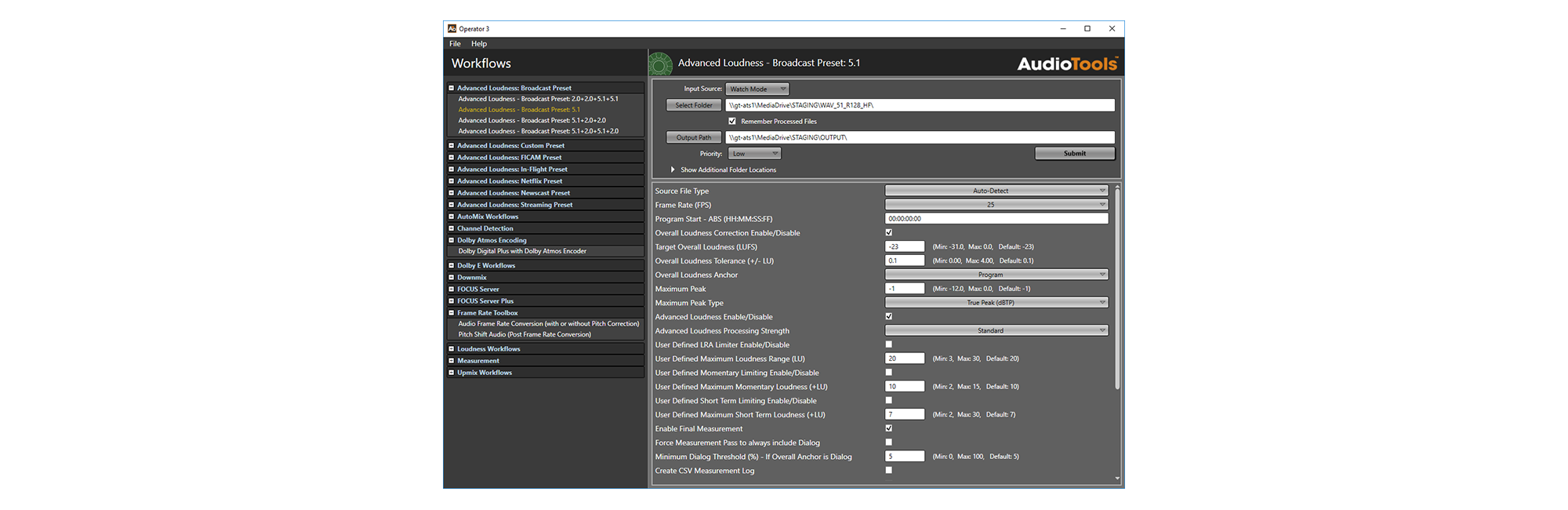Screen dimensions: 1568x510
Task: Click the settings panel vertical scrollbar
Action: (1117, 290)
